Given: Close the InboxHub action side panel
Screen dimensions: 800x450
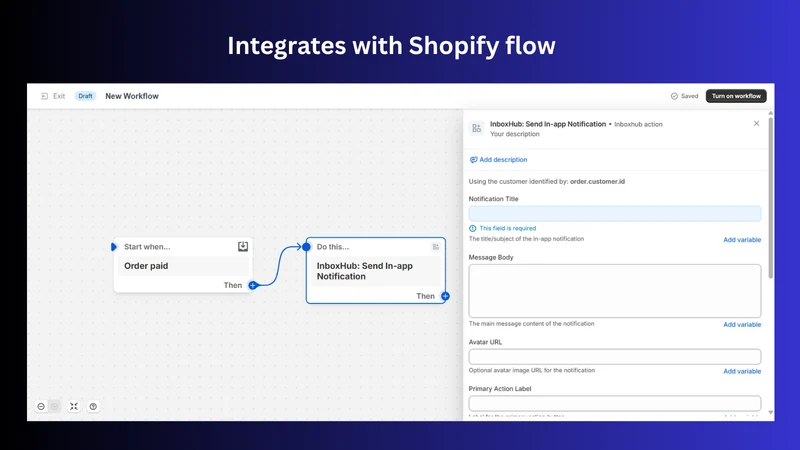Looking at the screenshot, I should pos(756,123).
